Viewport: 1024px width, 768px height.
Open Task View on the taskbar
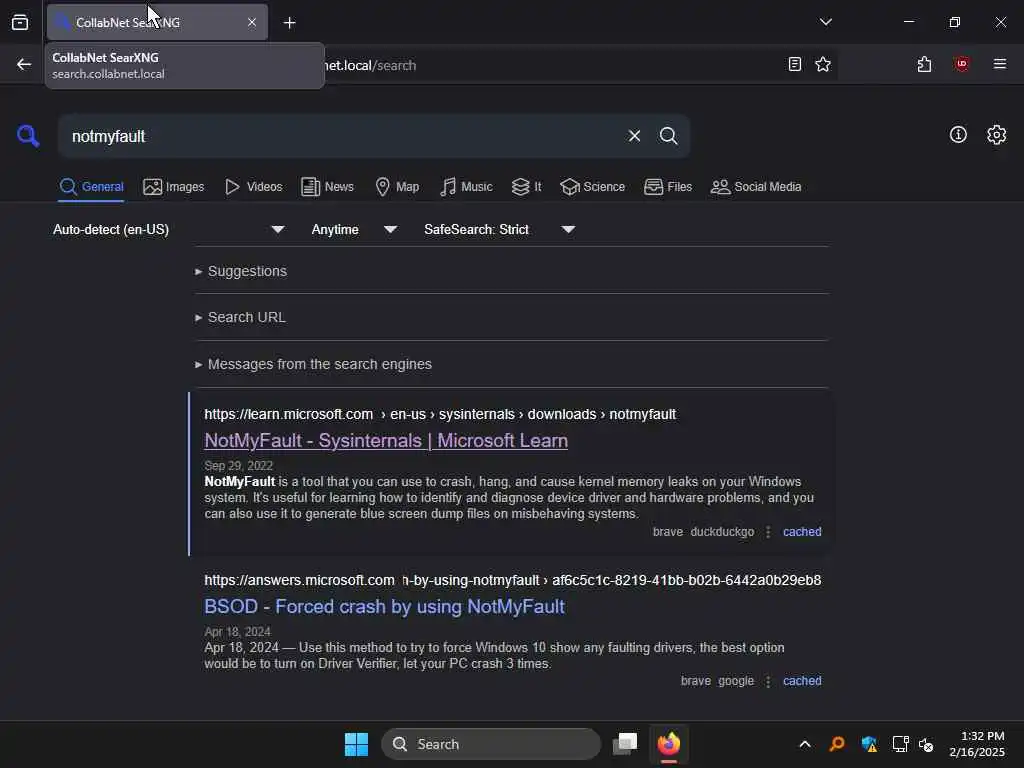[x=625, y=744]
